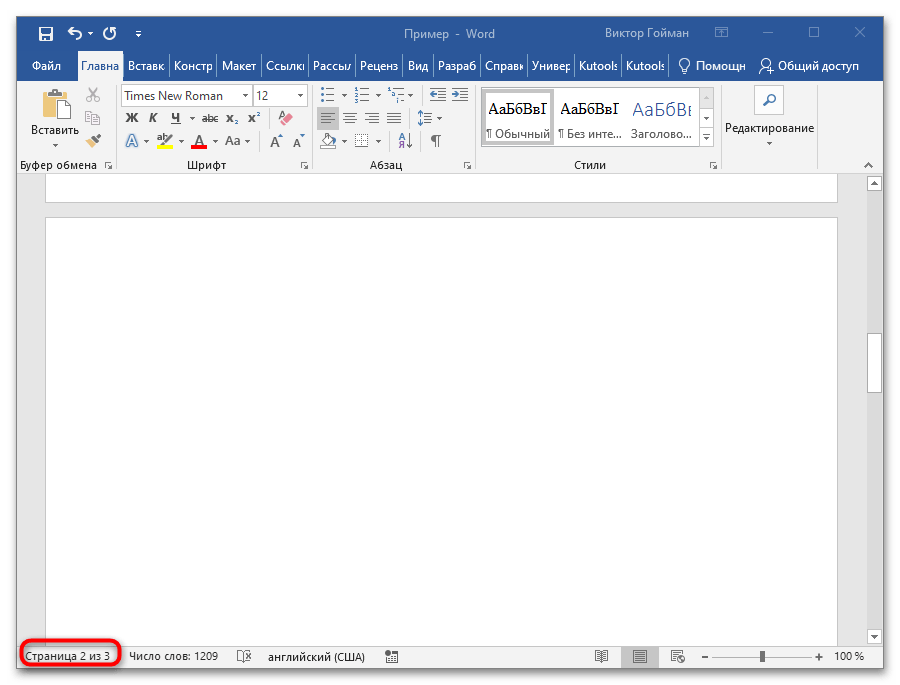The image size is (900, 685).
Task: Open undo history dropdown arrow
Action: click(x=90, y=34)
